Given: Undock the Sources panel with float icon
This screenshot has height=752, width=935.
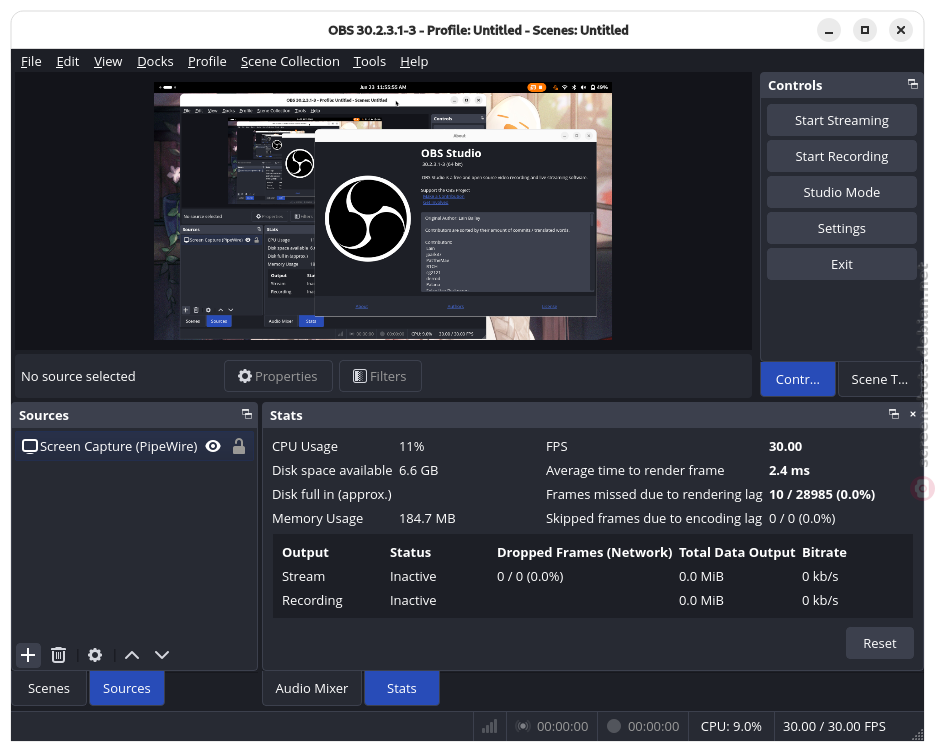Looking at the screenshot, I should (246, 414).
